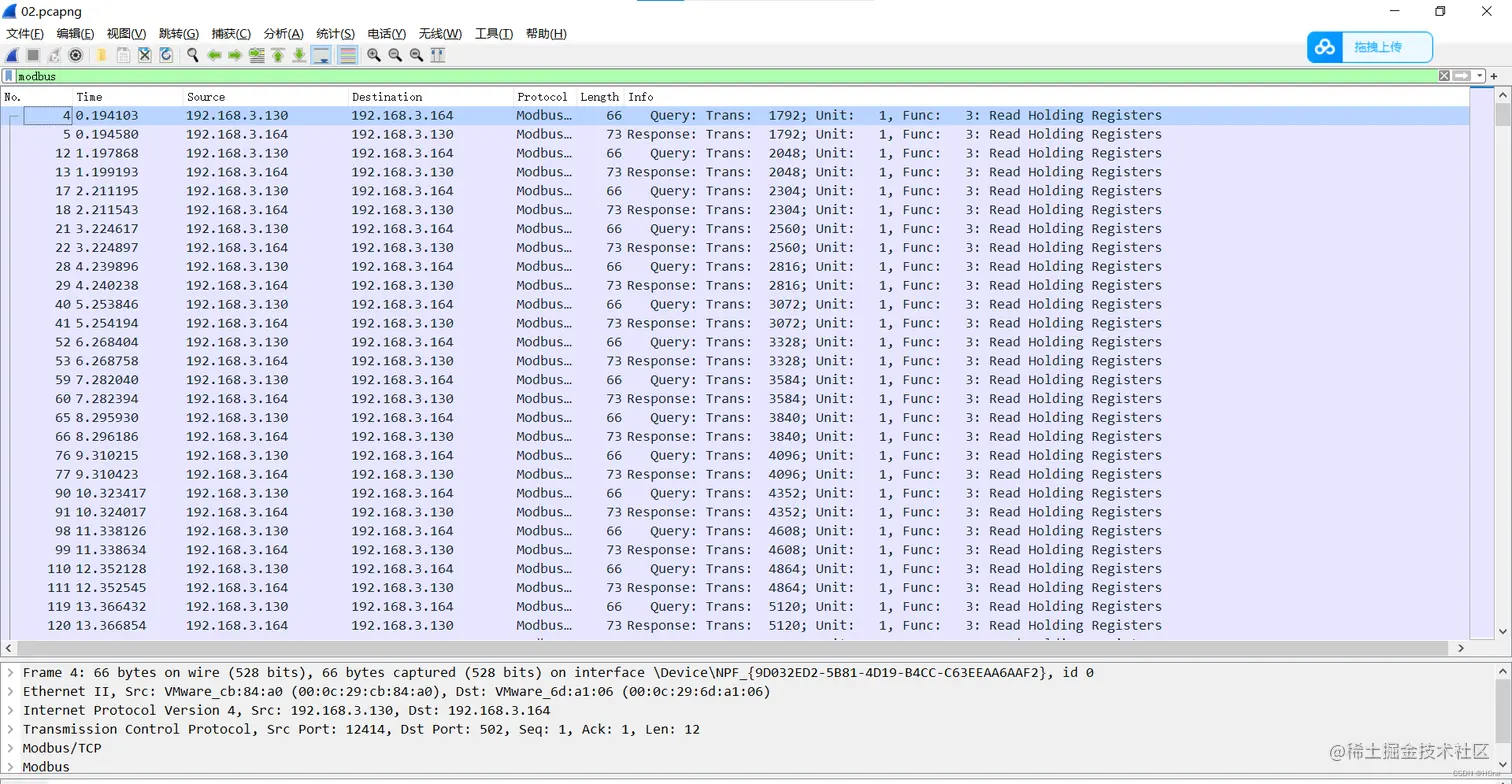Sort by the Length column header
The width and height of the screenshot is (1512, 784).
coord(600,97)
